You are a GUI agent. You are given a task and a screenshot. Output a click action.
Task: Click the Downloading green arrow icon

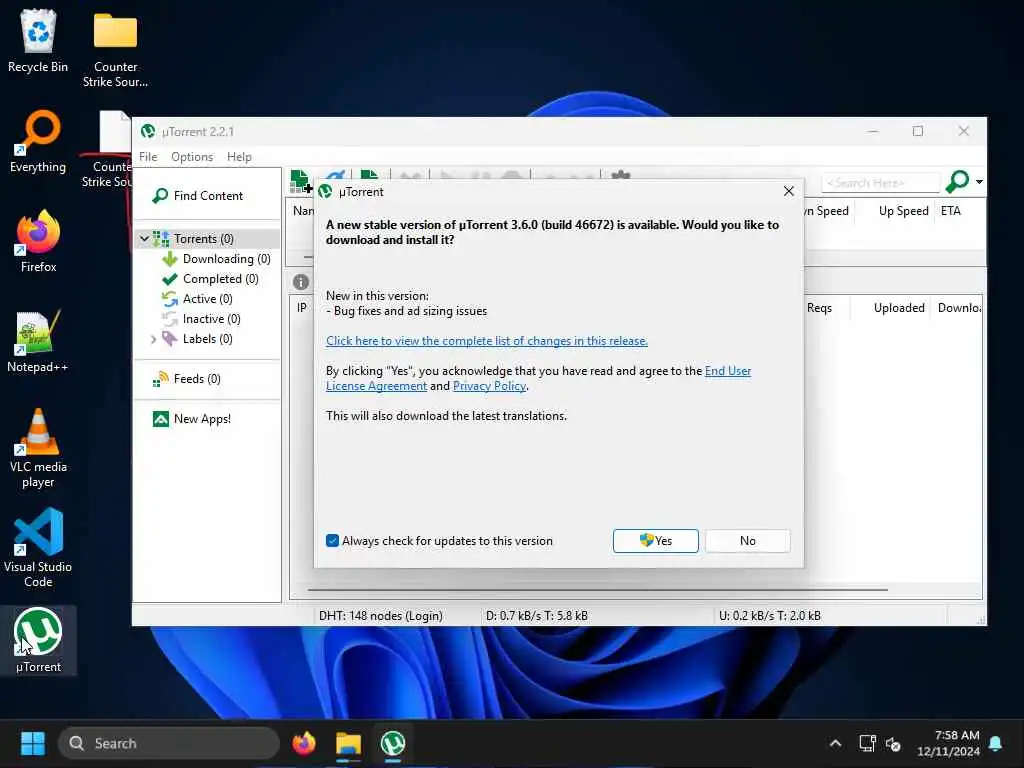click(170, 259)
